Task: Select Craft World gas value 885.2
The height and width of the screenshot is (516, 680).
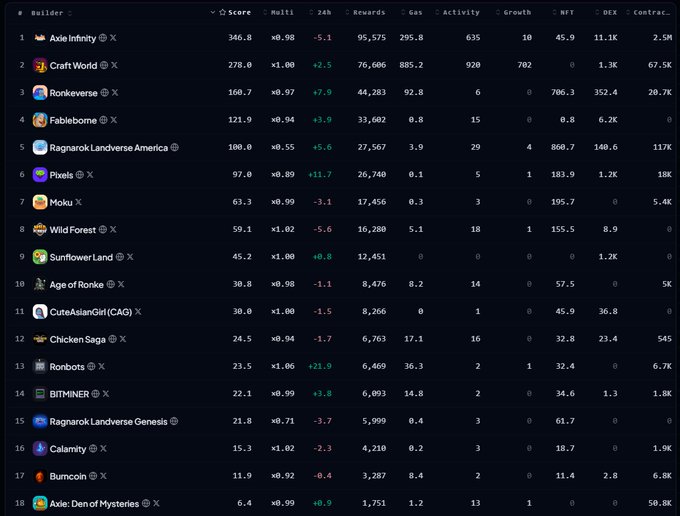Action: (411, 65)
